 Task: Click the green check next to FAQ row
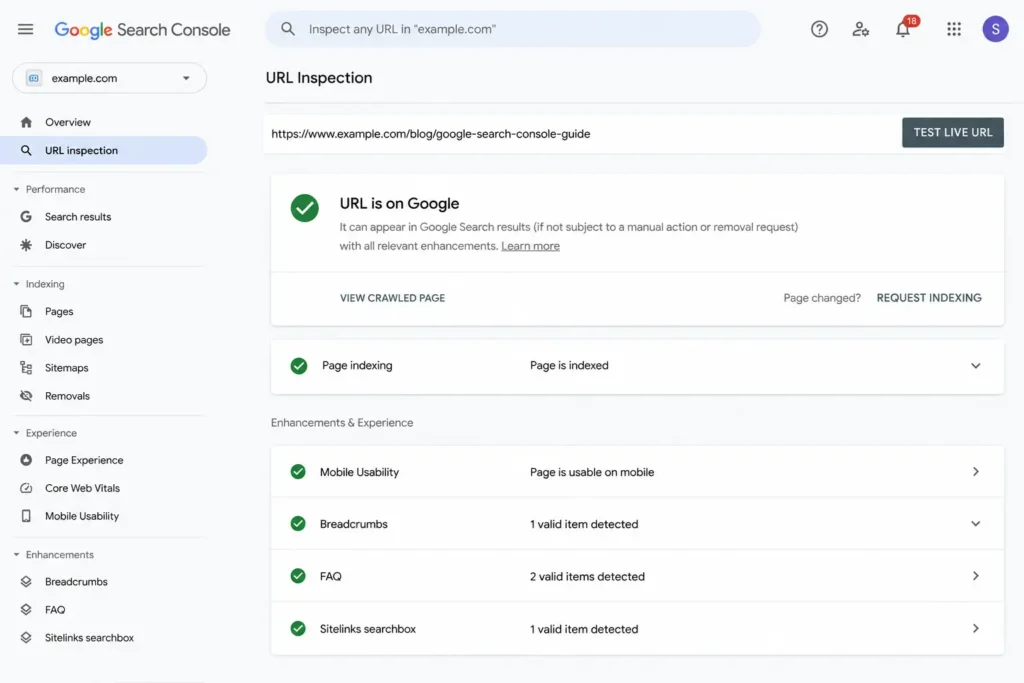[x=298, y=576]
